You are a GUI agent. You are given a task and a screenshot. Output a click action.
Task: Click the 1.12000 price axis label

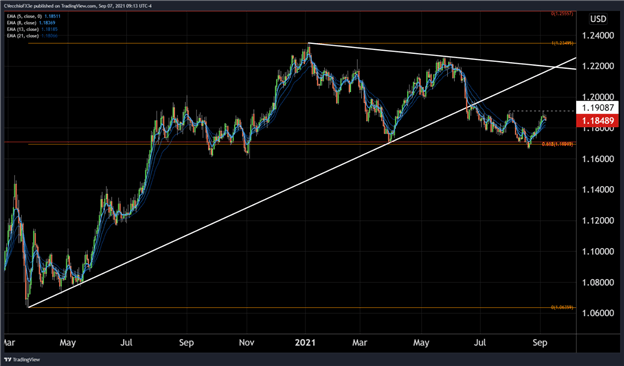pos(598,221)
